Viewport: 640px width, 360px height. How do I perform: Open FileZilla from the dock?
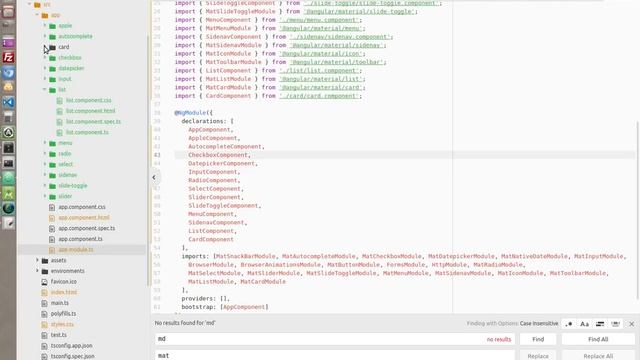(8, 58)
